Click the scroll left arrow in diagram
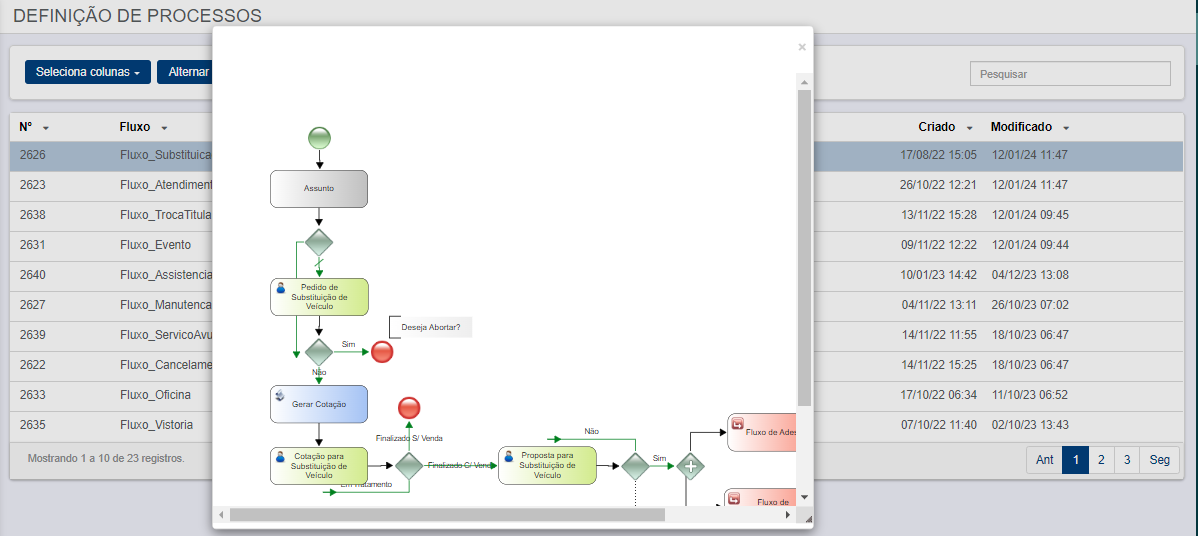Viewport: 1198px width, 536px height. (x=222, y=515)
